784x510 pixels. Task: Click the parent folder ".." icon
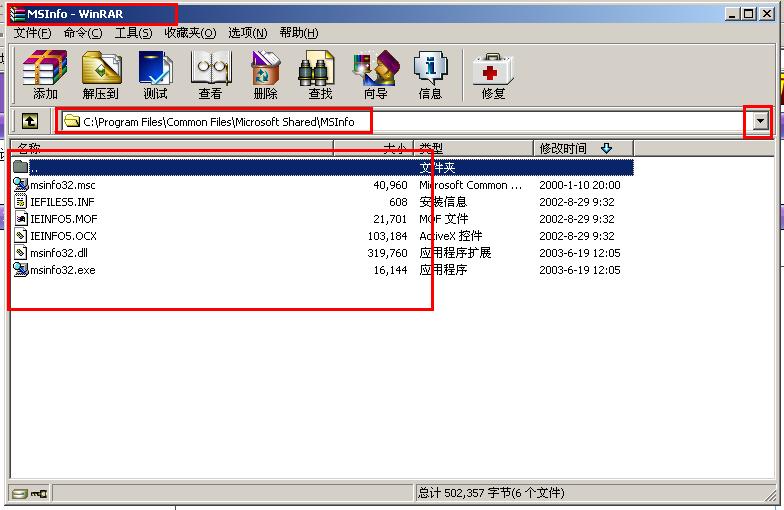(20, 167)
